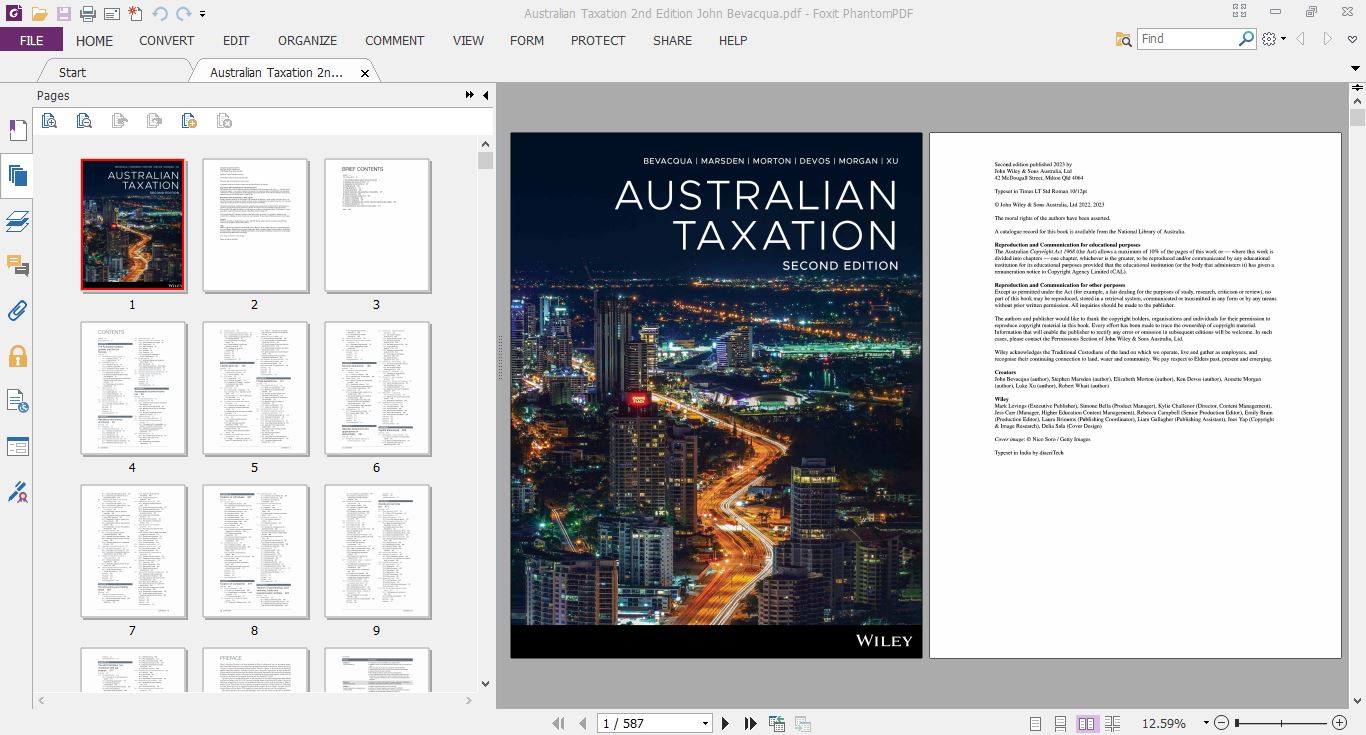
Task: Open the Layers side panel
Action: (x=17, y=221)
